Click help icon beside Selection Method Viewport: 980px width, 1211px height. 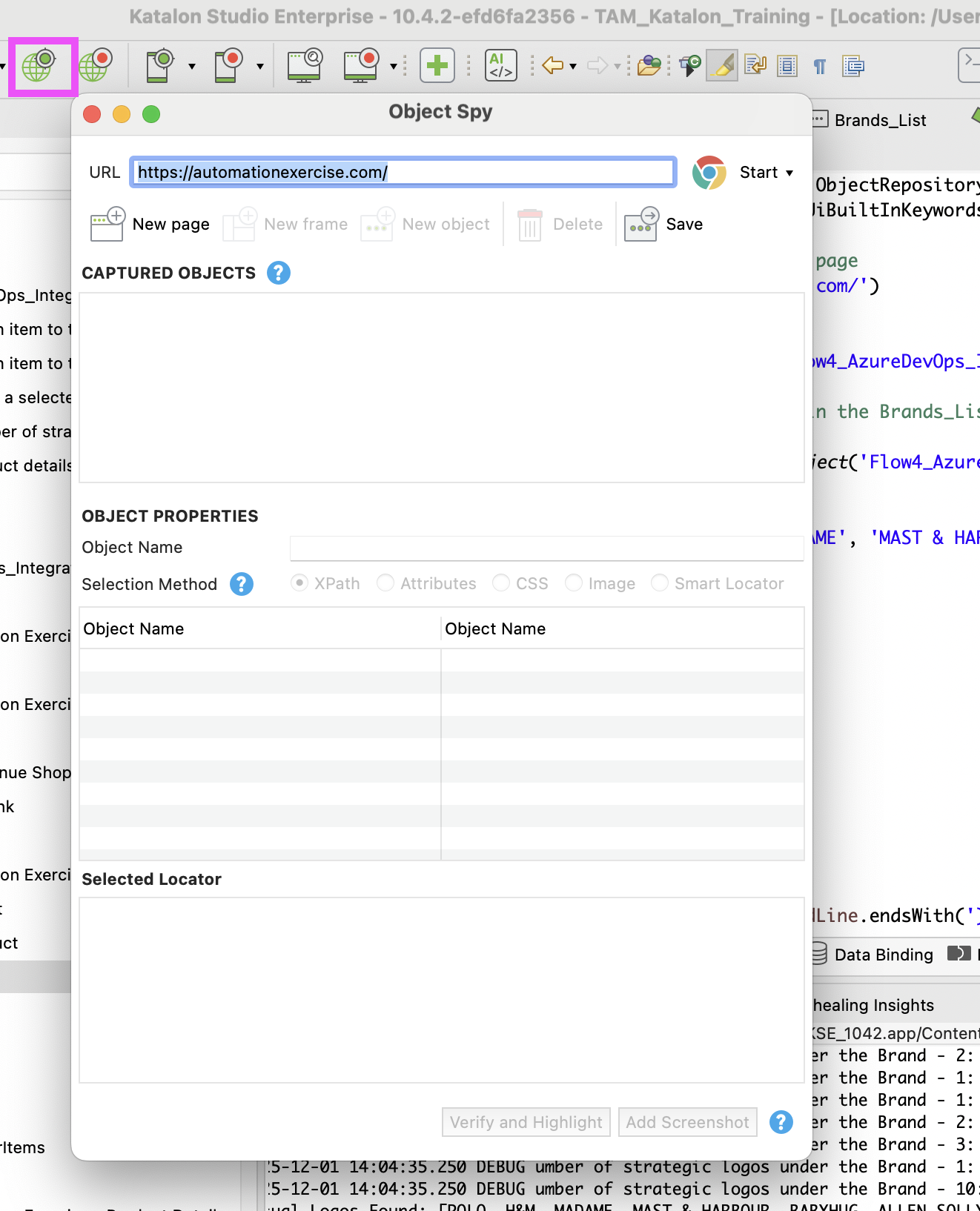(242, 584)
